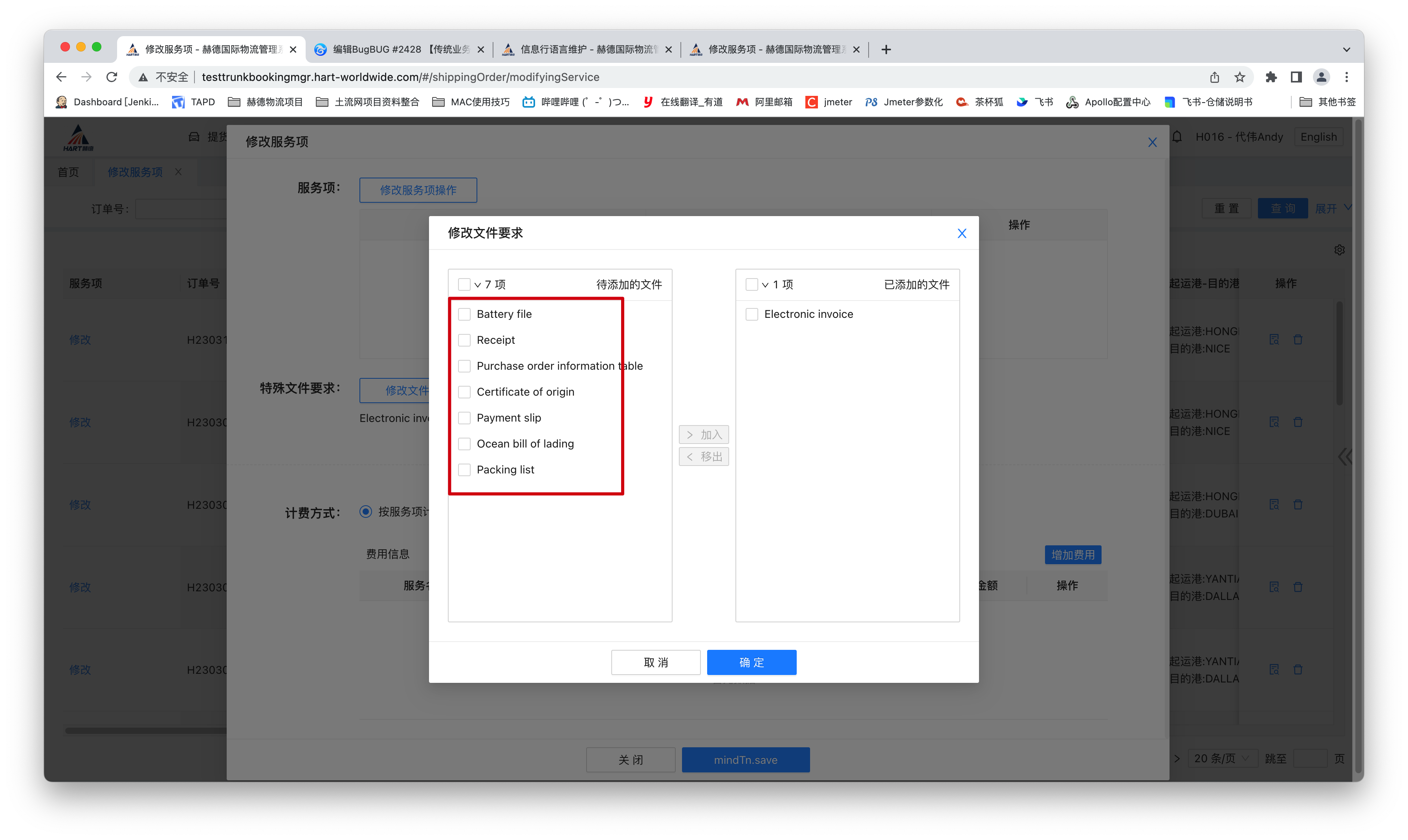Open the Chrome profile avatar icon

pos(1322,77)
